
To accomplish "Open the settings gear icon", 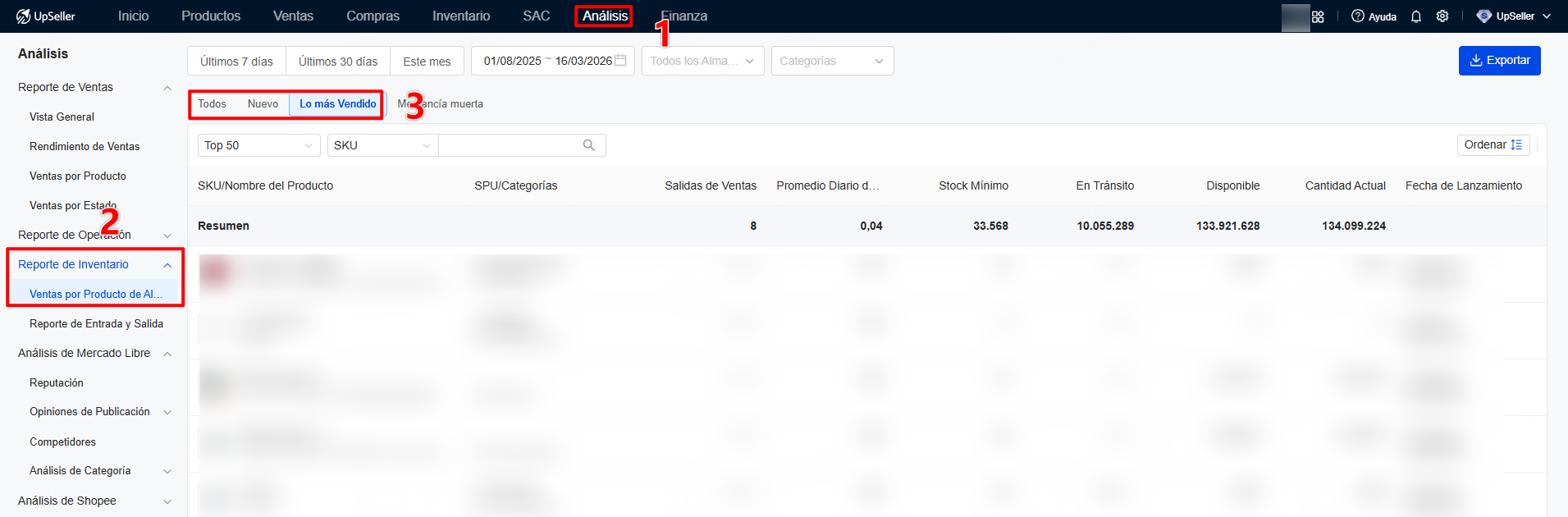I will (x=1442, y=16).
